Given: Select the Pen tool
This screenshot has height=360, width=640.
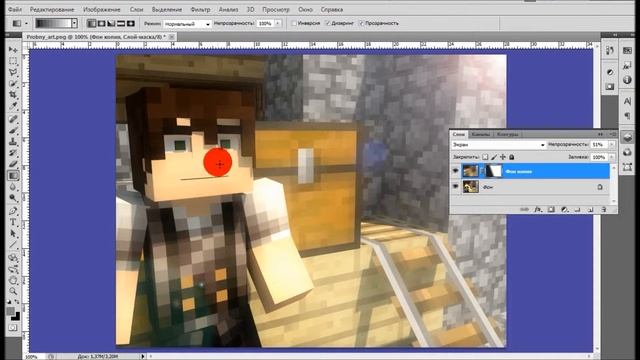Looking at the screenshot, I should 13,211.
